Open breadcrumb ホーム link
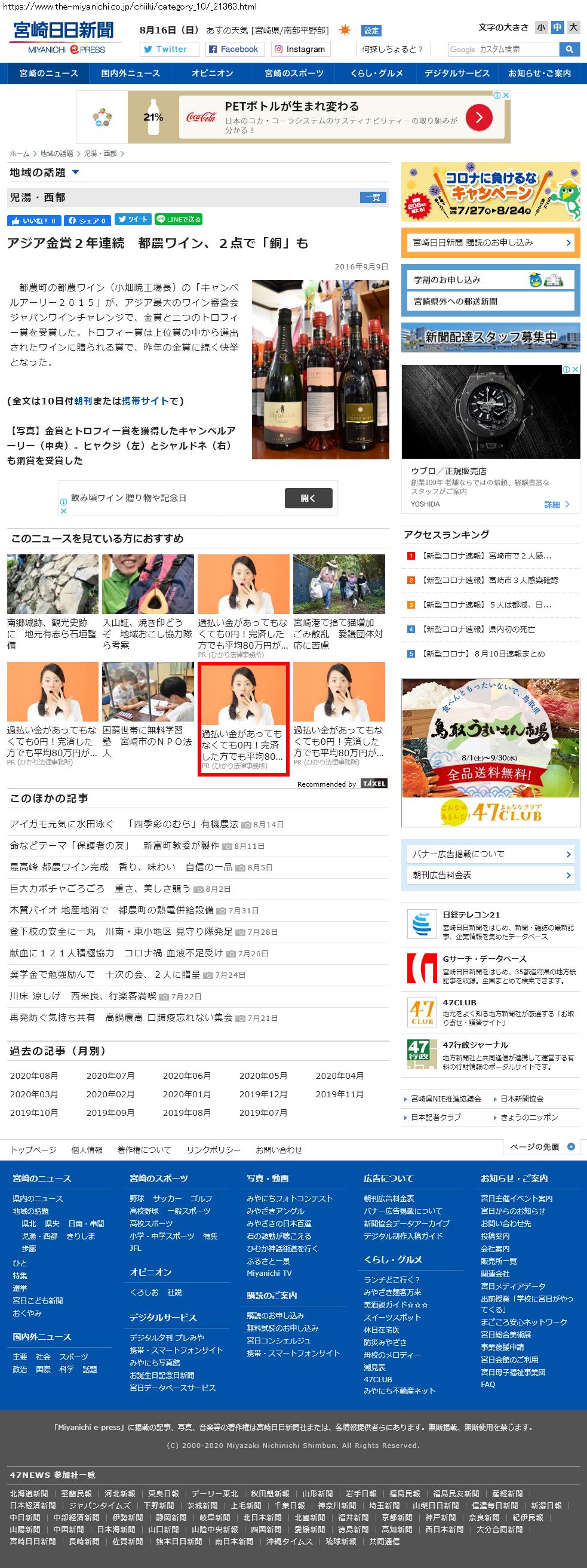This screenshot has height=1568, width=587. pos(20,154)
